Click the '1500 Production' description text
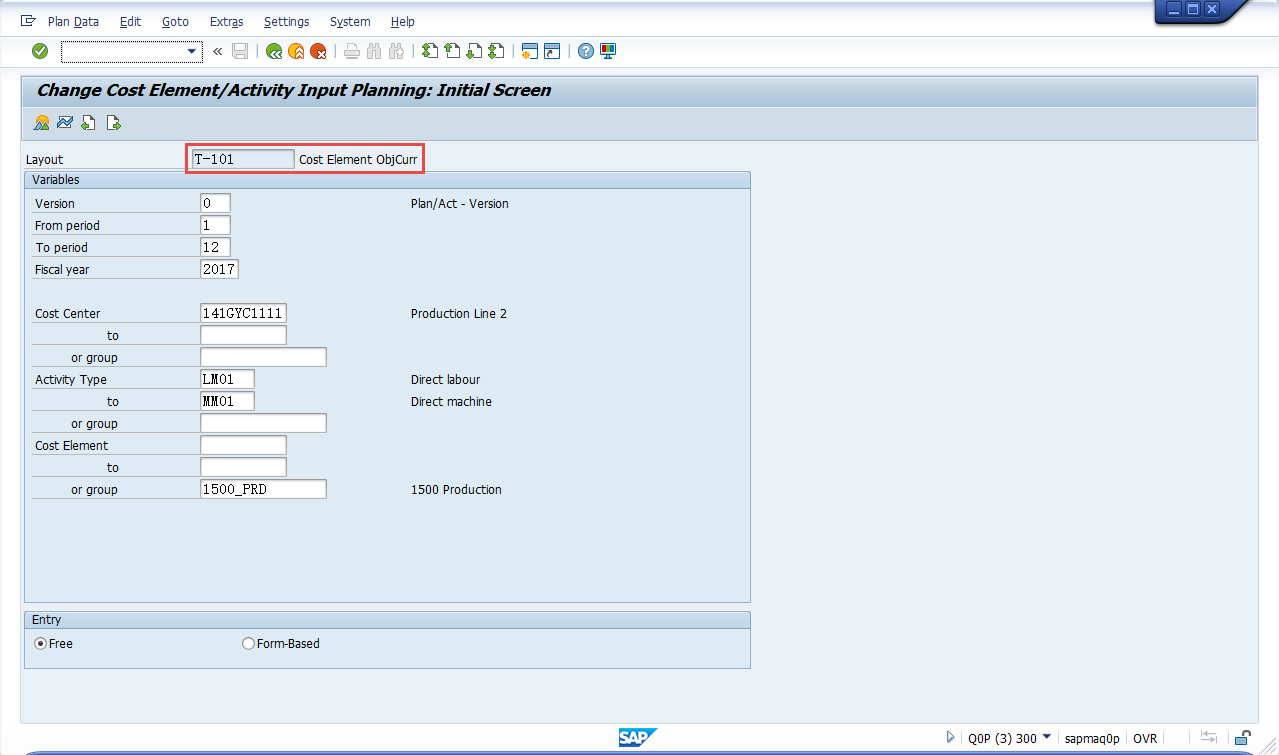The image size is (1279, 755). 456,489
